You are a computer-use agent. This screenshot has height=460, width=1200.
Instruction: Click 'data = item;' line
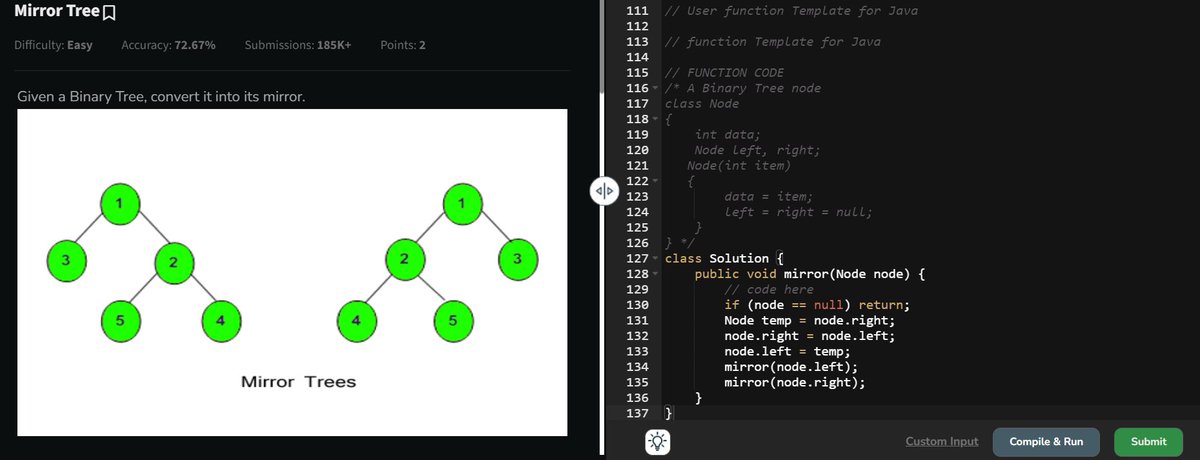tap(768, 197)
